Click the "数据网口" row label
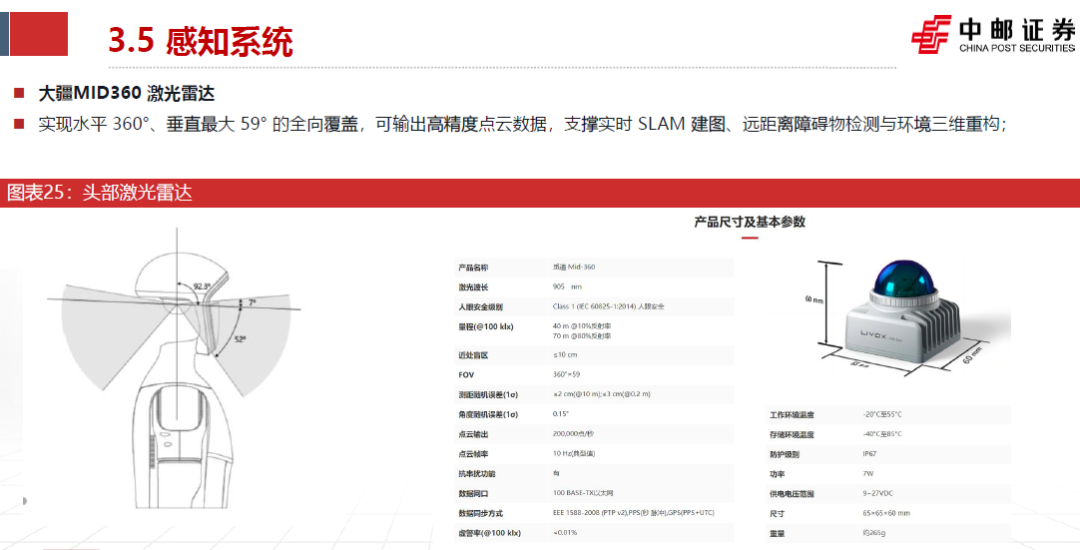 pos(473,494)
